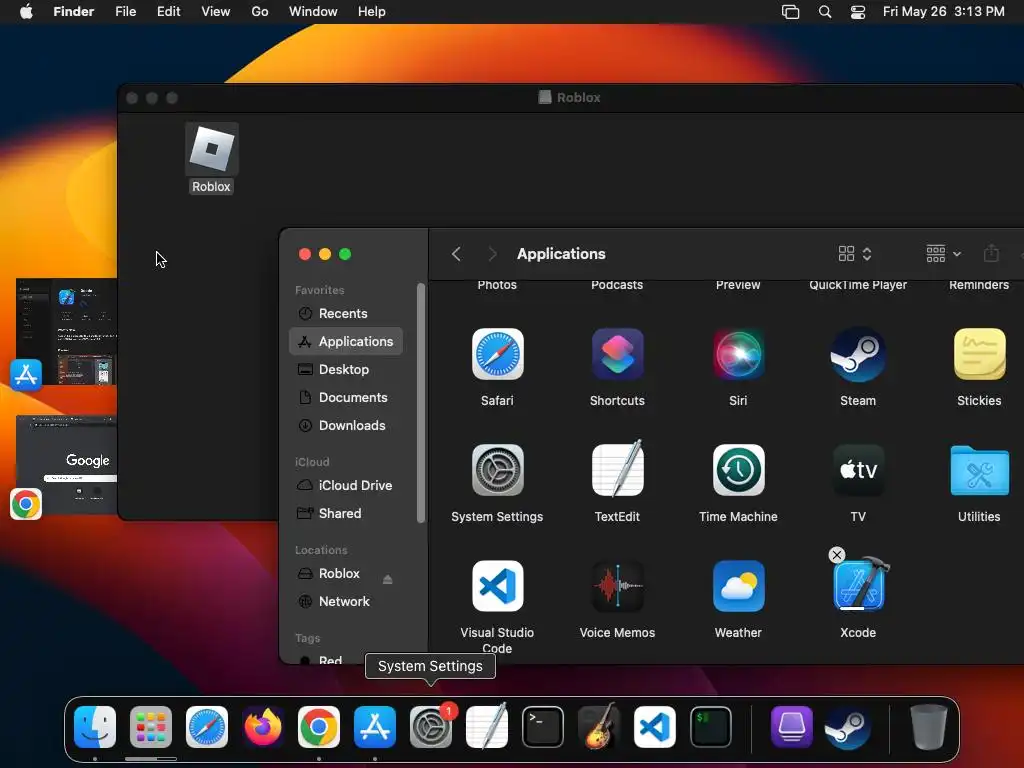
Task: Launch Terminal from the Dock
Action: (543, 727)
